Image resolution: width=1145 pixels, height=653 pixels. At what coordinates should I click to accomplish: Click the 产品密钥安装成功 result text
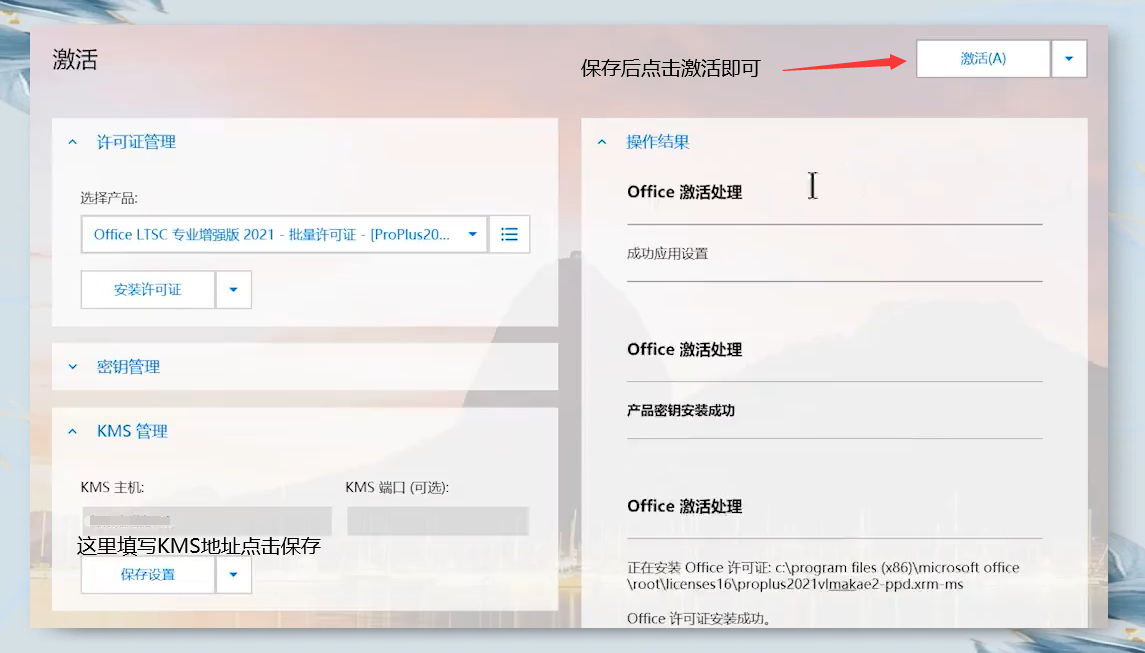tap(681, 410)
